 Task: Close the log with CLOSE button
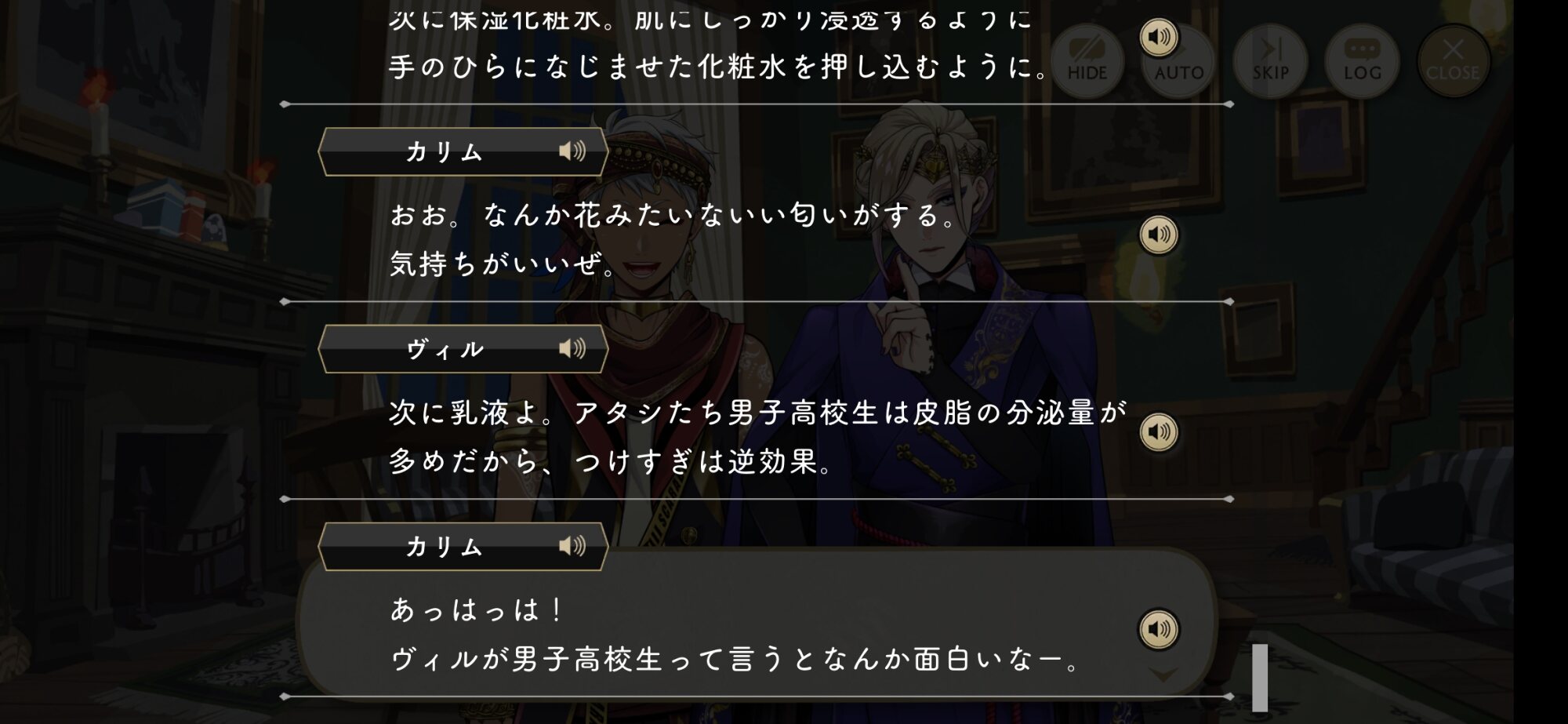coord(1453,61)
